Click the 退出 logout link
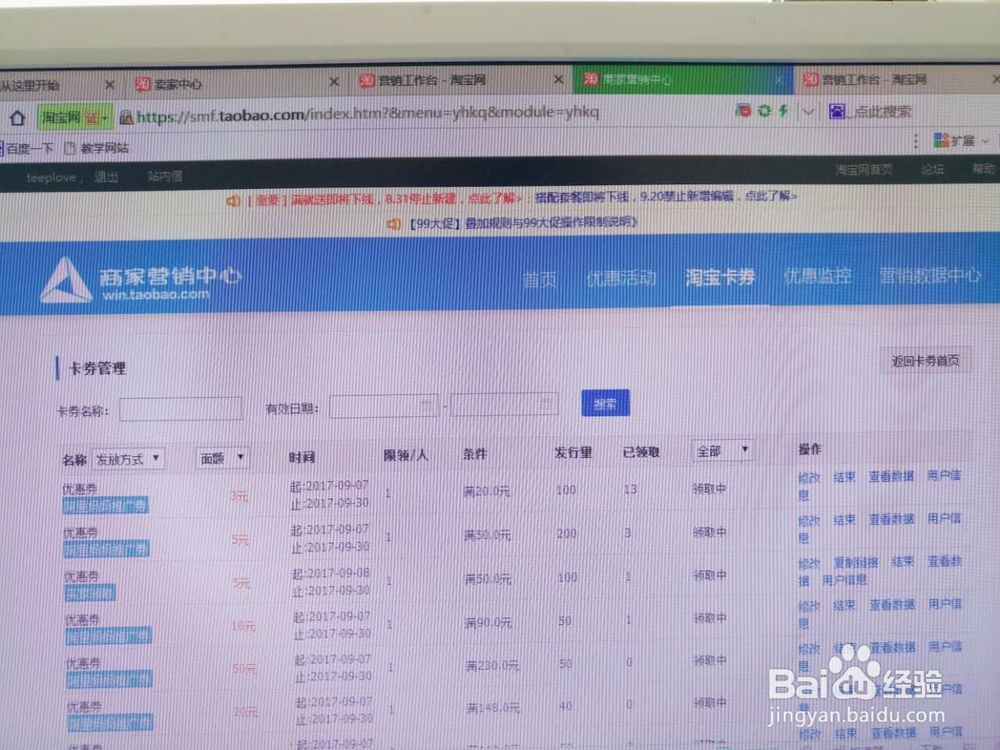This screenshot has width=1000, height=750. point(106,177)
